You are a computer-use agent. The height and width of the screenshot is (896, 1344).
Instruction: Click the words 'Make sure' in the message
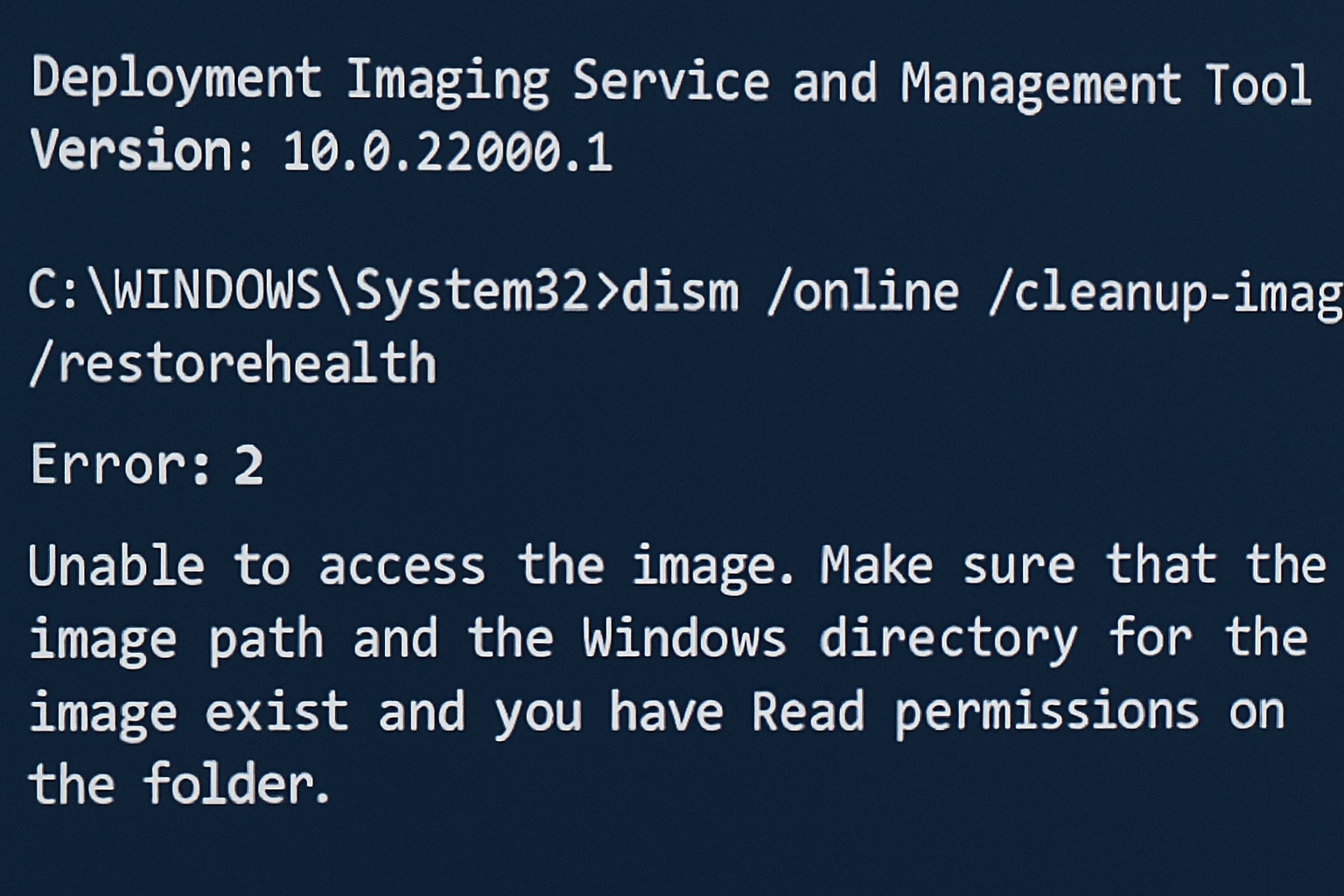948,564
